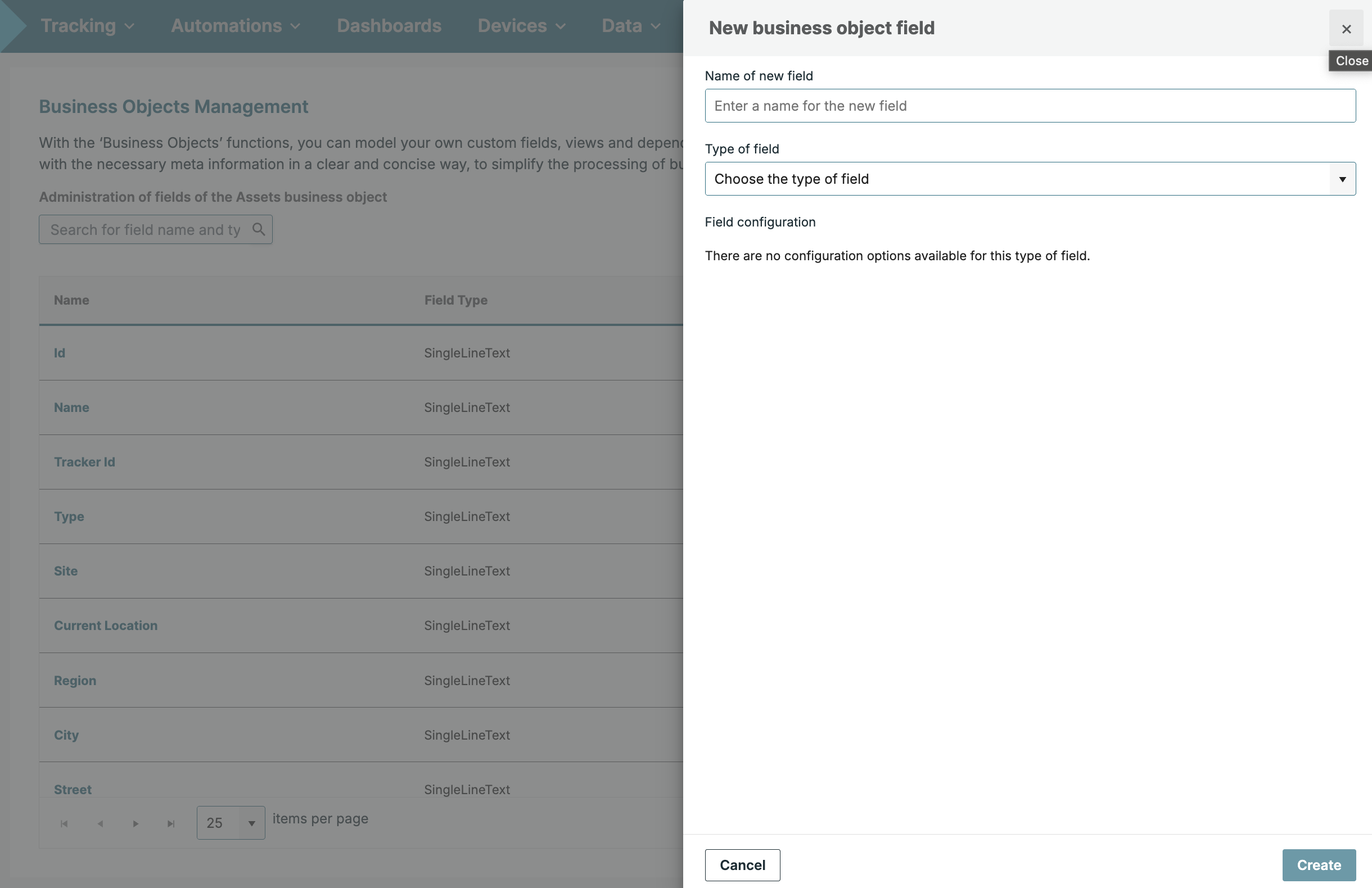
Task: Expand the Automations menu
Action: (235, 26)
